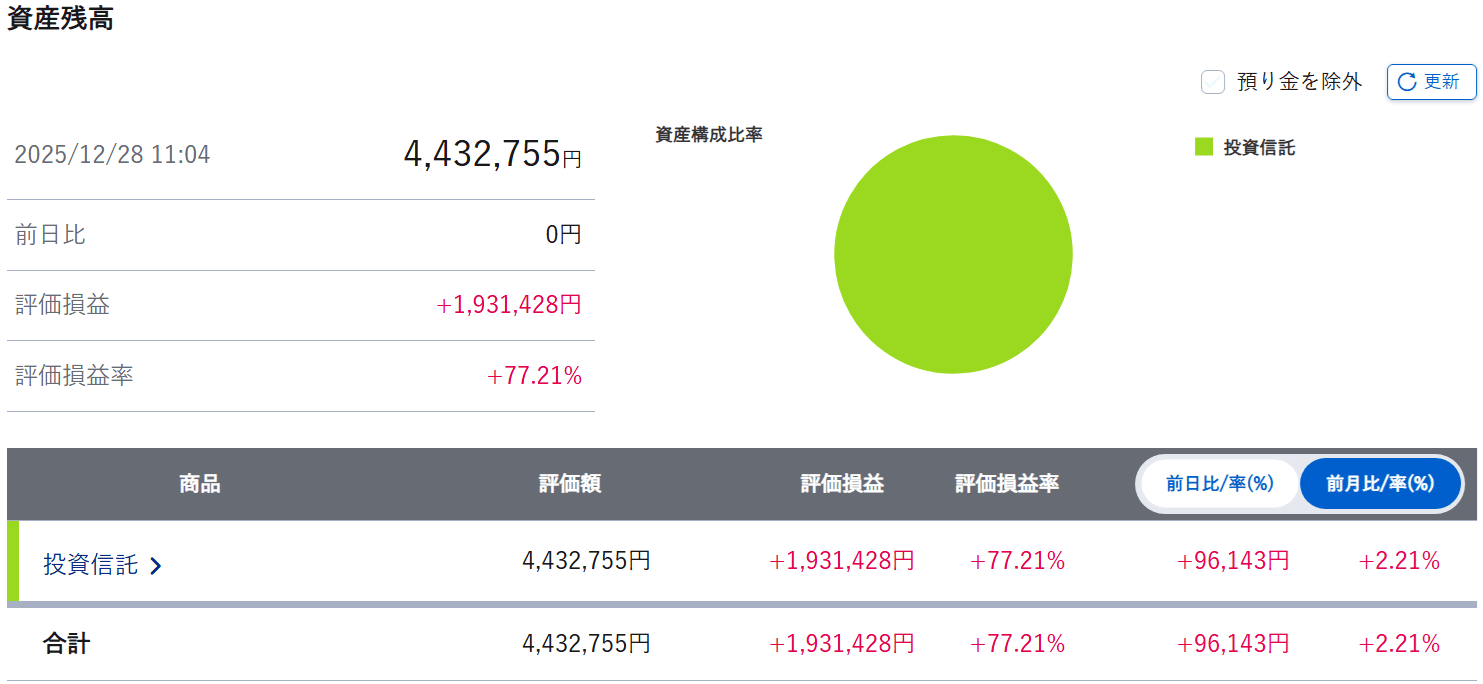
Task: Click the refresh arrow icon in 更新 button
Action: pos(1407,82)
